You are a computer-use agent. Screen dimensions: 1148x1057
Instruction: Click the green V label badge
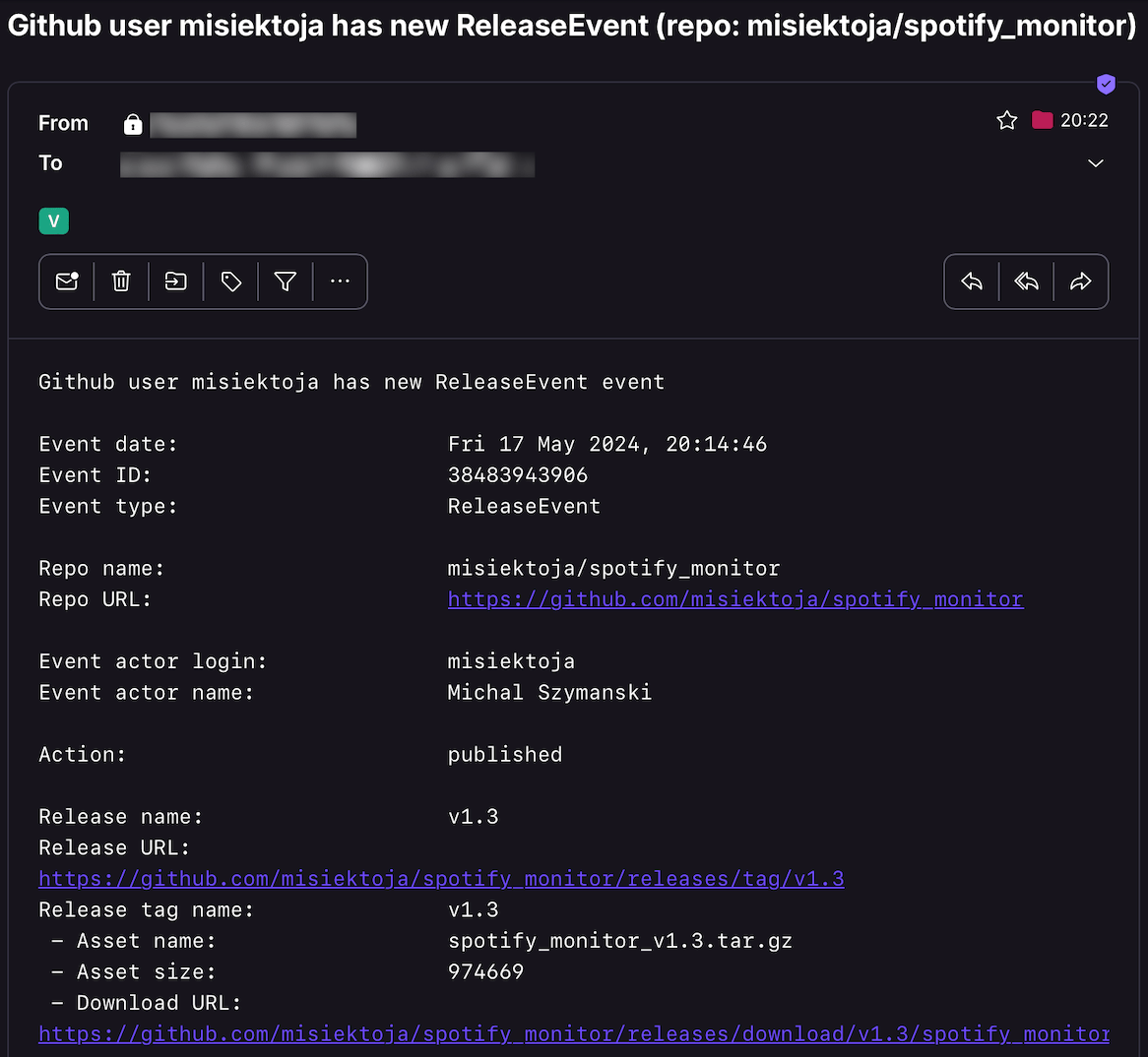click(53, 221)
